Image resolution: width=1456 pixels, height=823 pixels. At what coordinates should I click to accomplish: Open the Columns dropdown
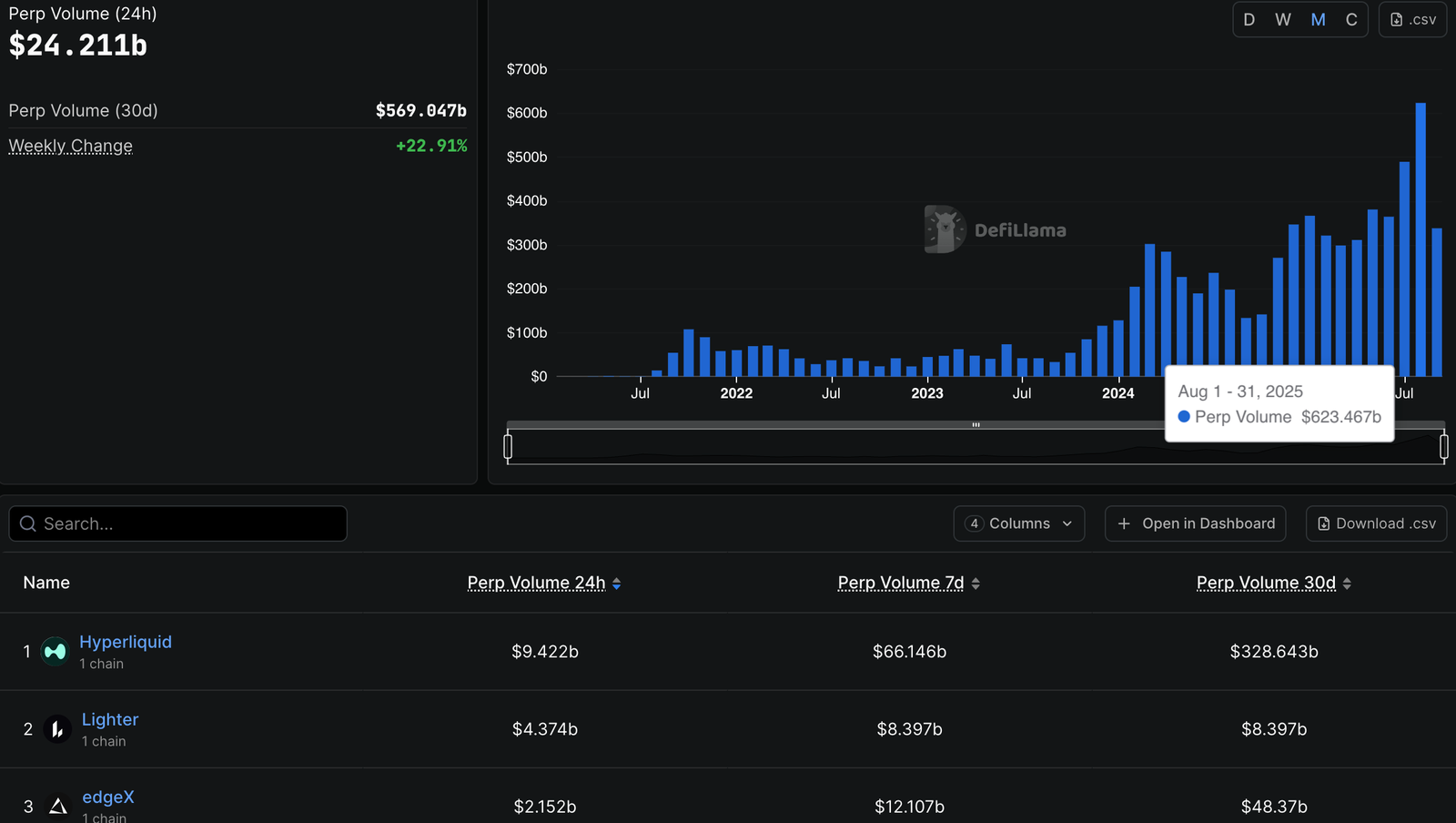tap(1018, 523)
